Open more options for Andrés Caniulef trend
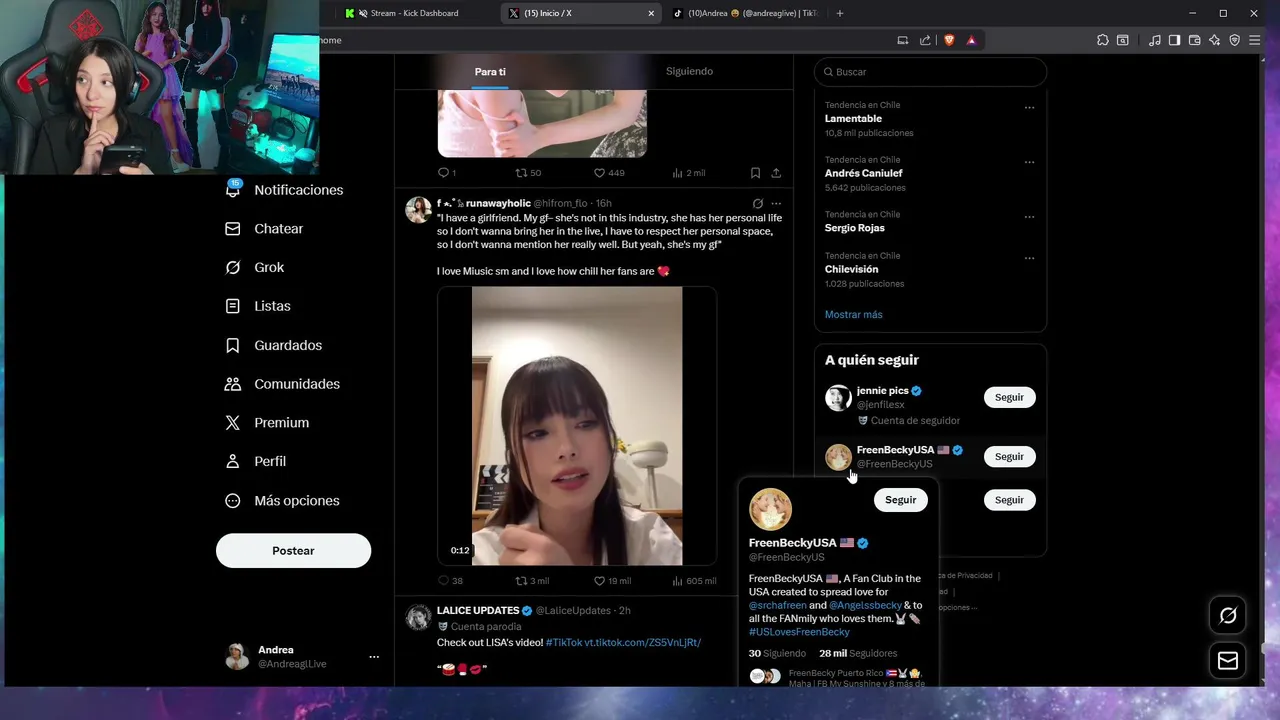 pos(1029,163)
